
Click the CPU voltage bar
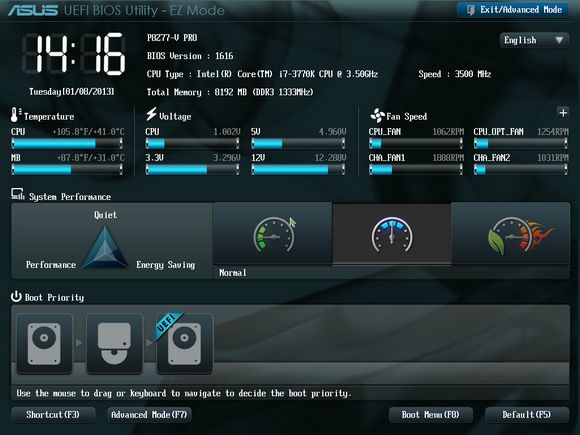pos(192,143)
